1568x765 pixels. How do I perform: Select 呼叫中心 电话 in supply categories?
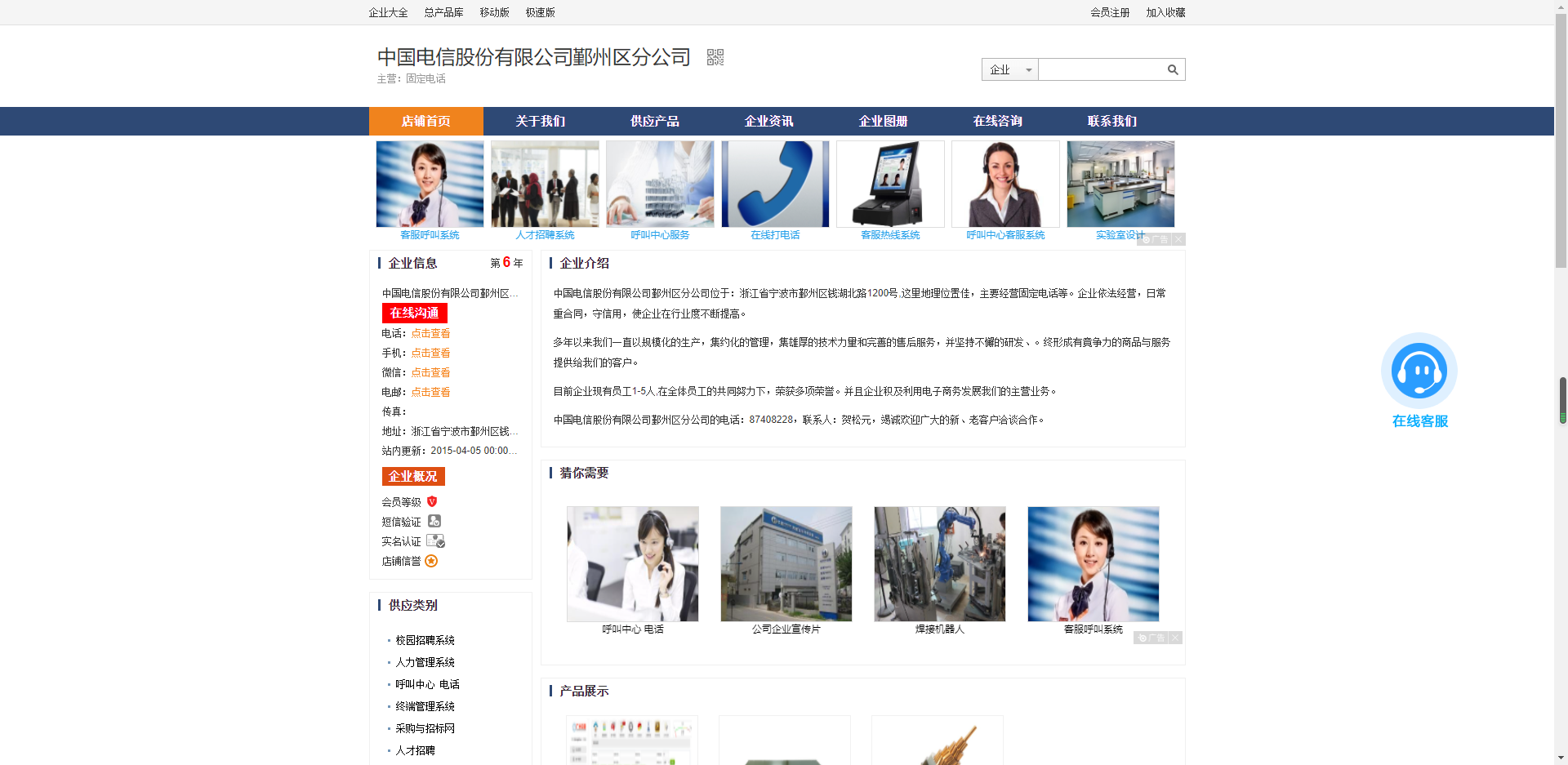point(427,684)
